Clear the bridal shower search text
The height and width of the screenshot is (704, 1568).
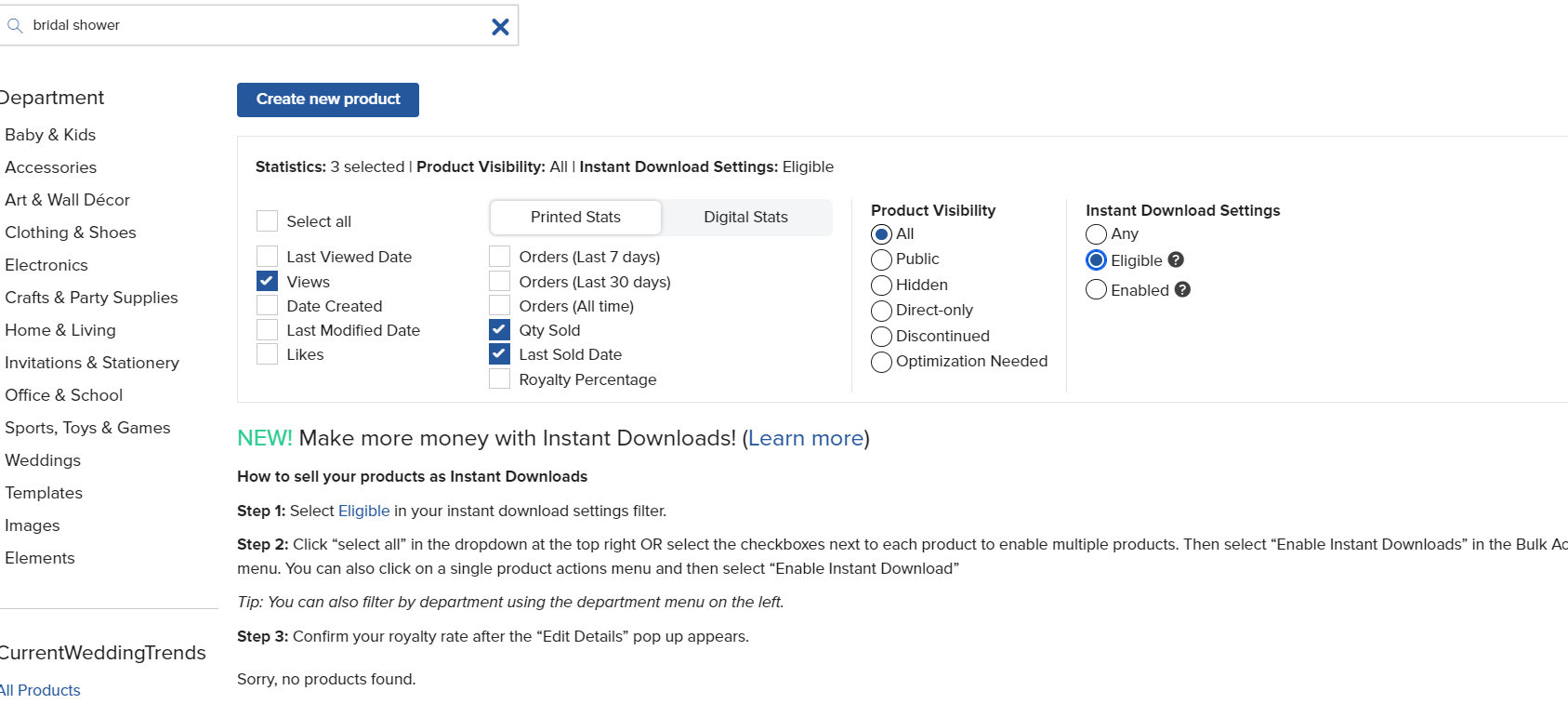coord(500,27)
